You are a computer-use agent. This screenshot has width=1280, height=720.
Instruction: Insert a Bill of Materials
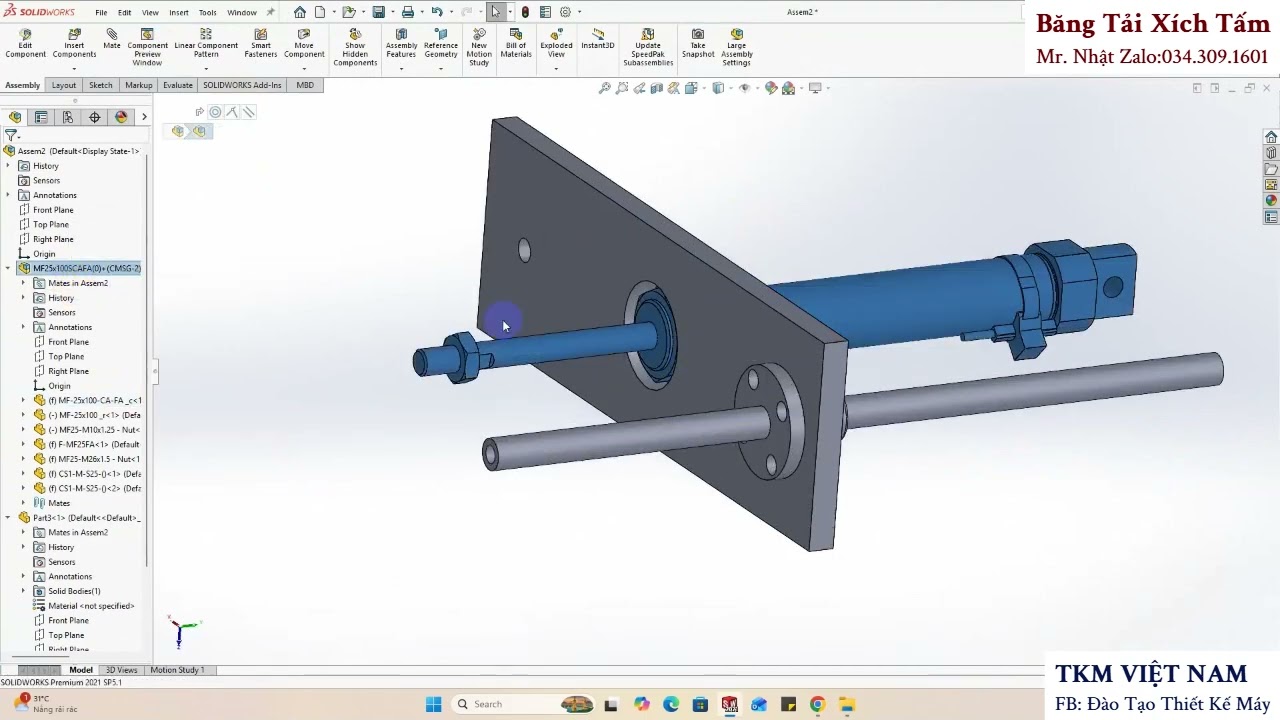coord(516,44)
